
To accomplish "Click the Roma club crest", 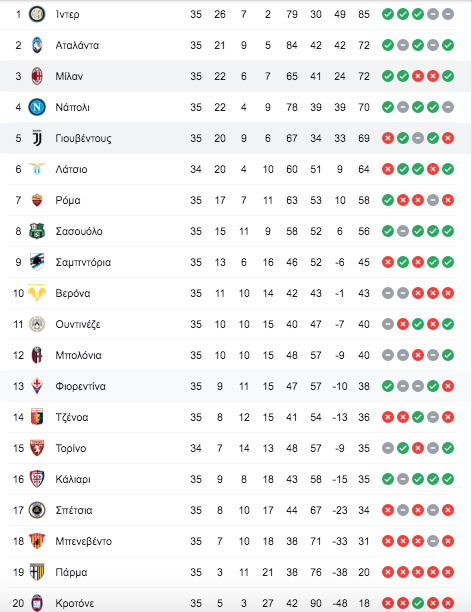I will 37,200.
